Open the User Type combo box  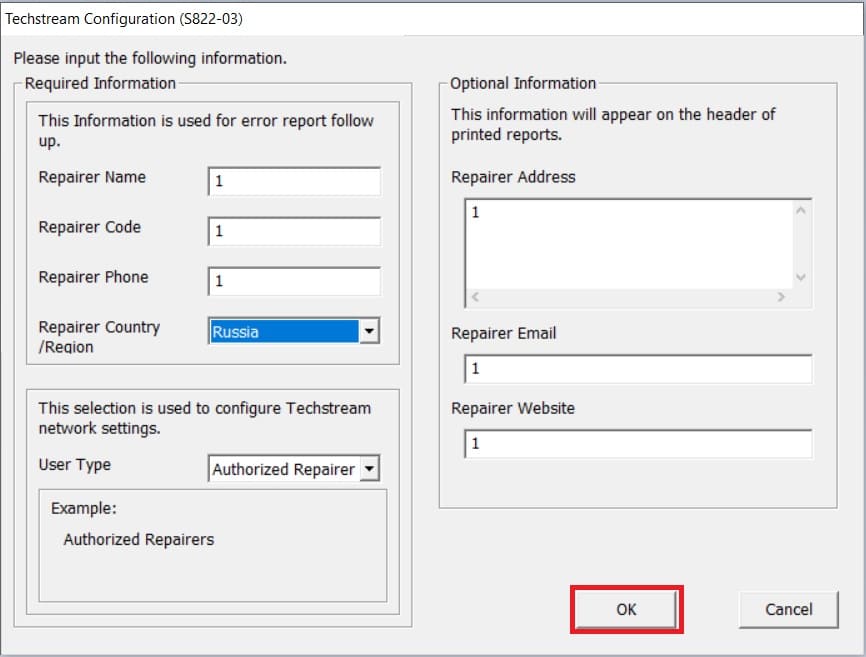294,469
